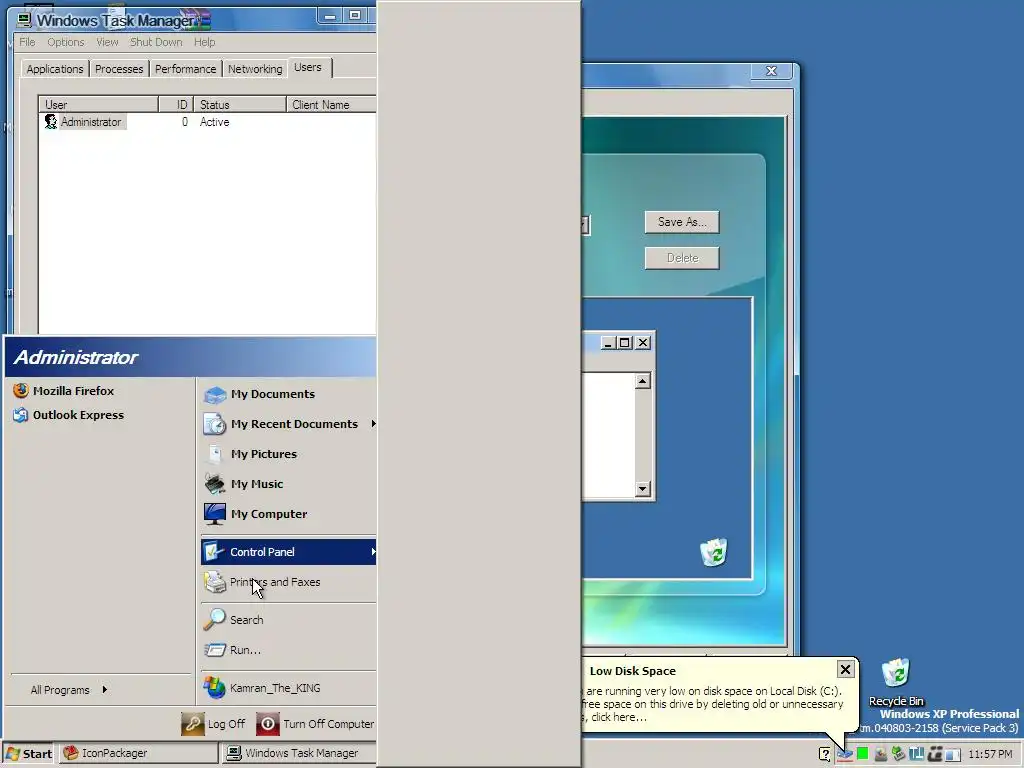Sort by Client Name column header
This screenshot has width=1024, height=768.
pyautogui.click(x=332, y=104)
